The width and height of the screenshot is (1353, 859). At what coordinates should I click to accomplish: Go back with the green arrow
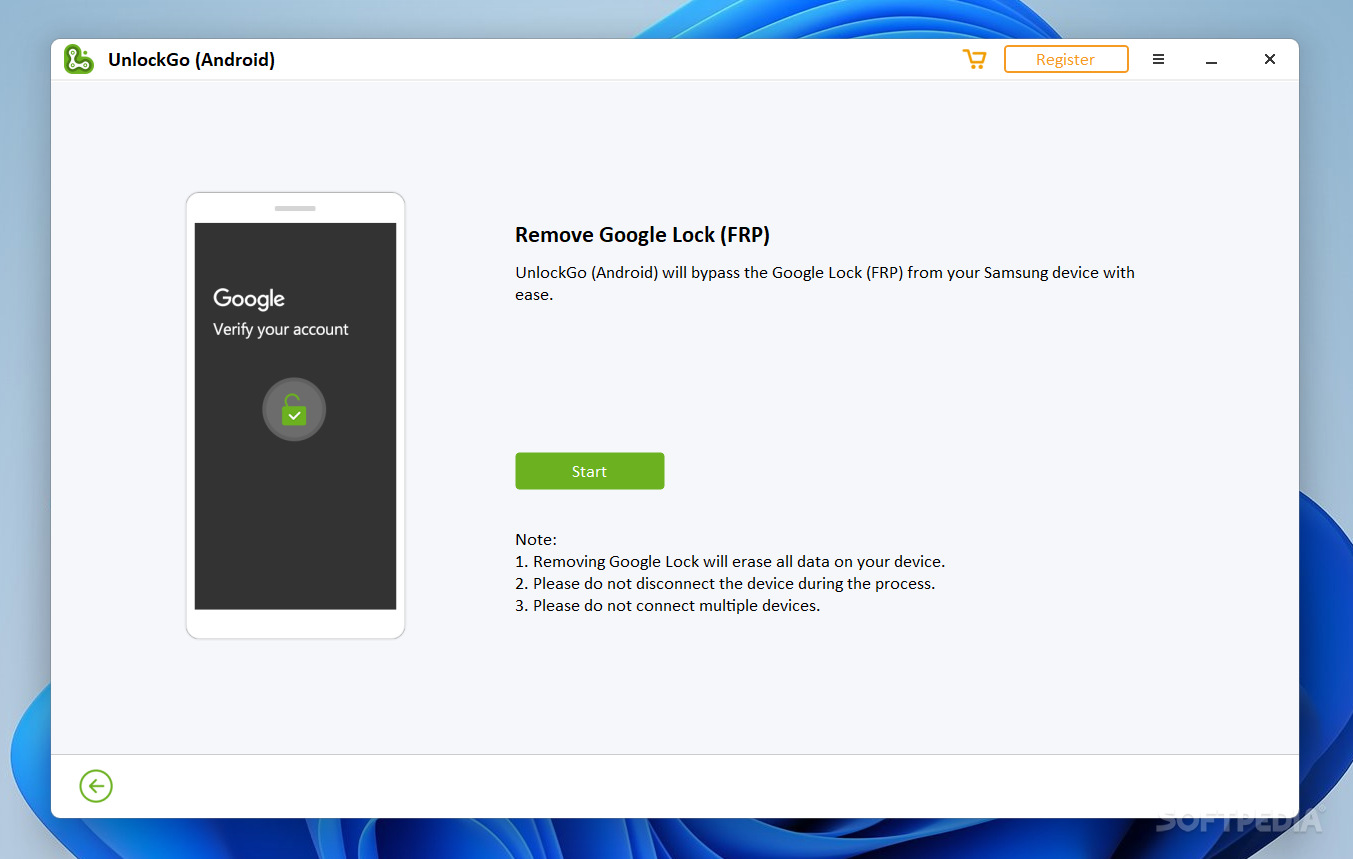point(96,786)
